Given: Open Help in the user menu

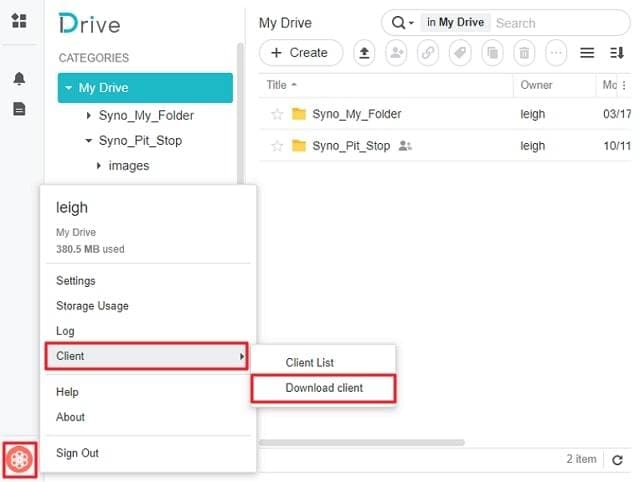Looking at the screenshot, I should click(67, 392).
